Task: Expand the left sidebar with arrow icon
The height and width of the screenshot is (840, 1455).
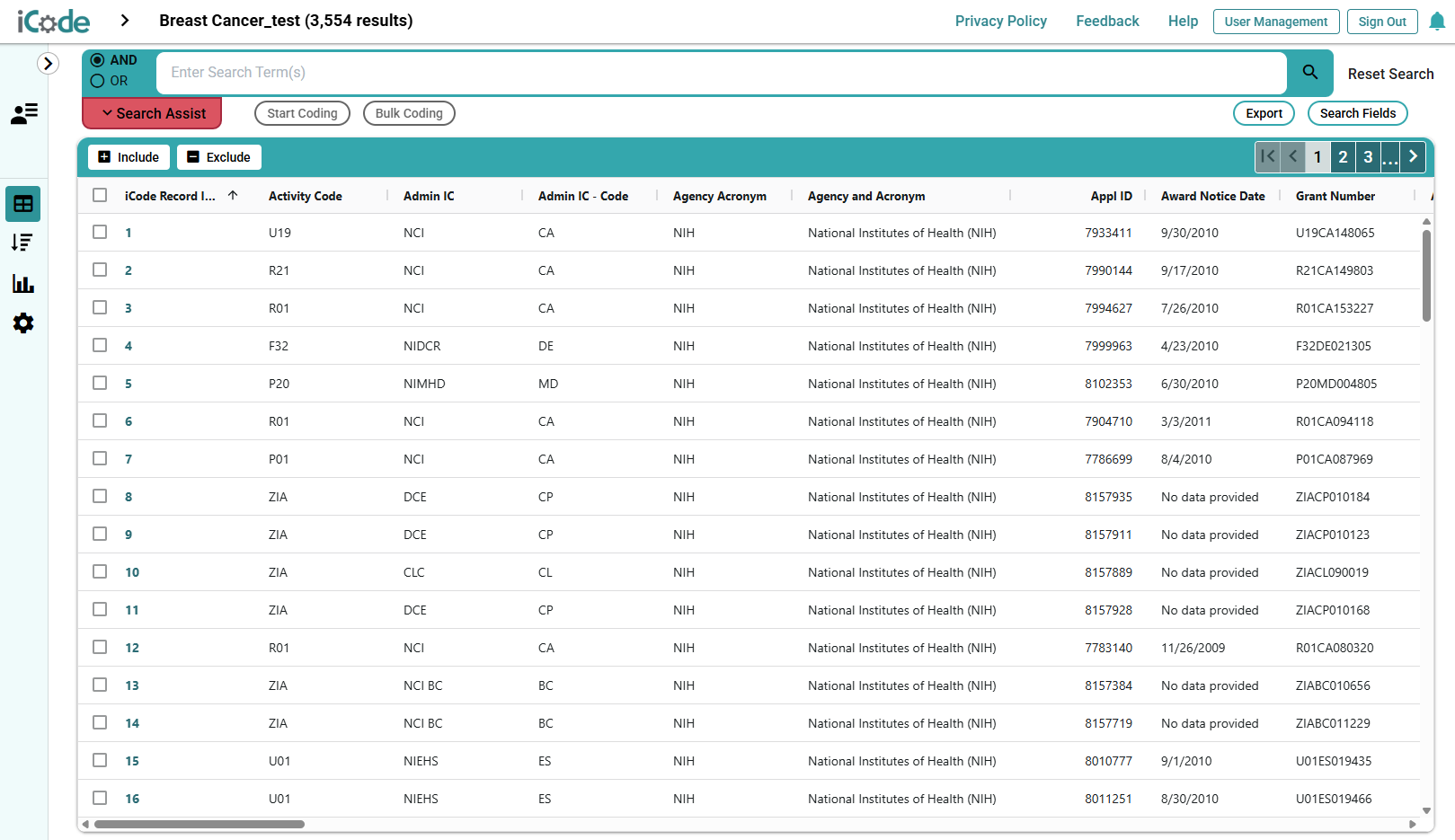Action: tap(49, 64)
